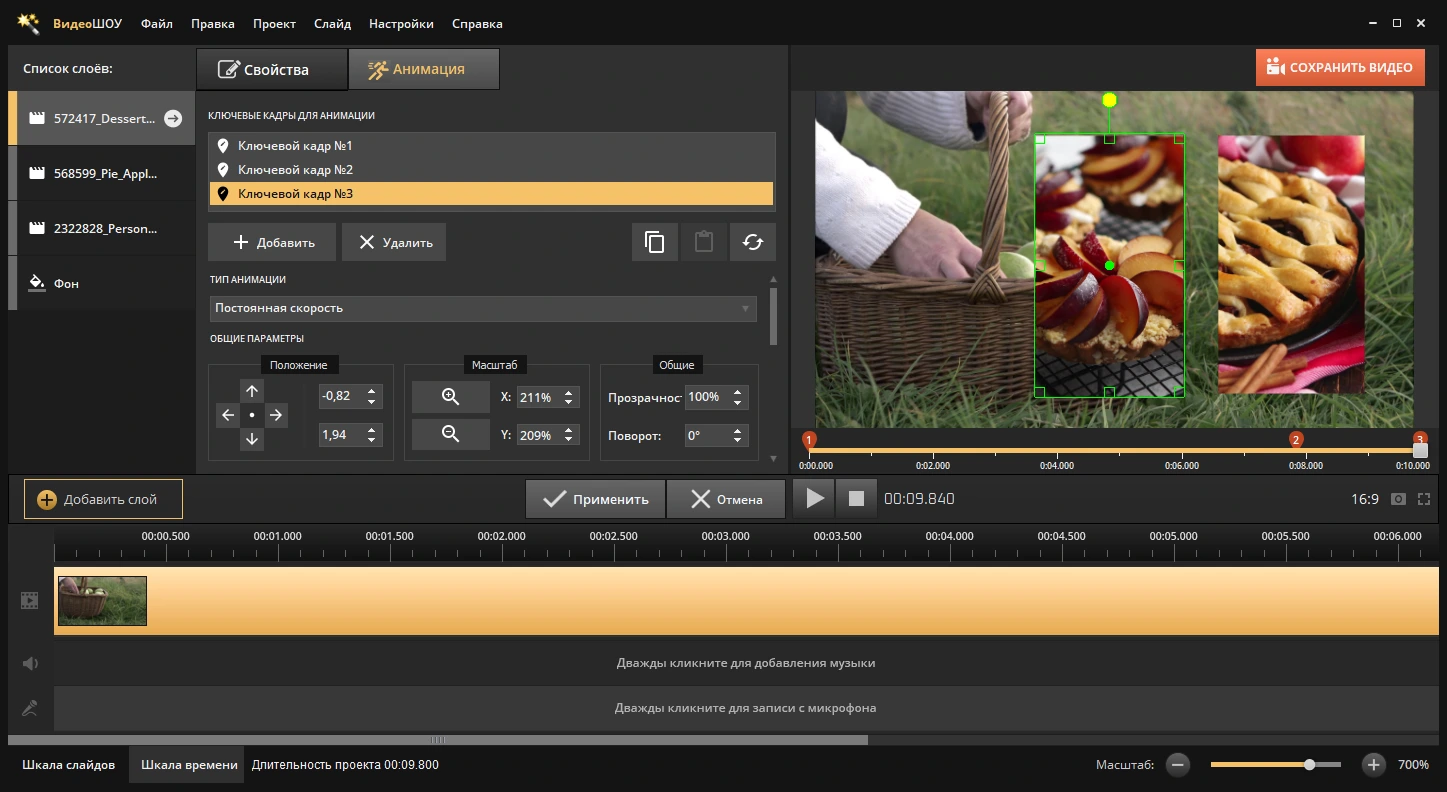Viewport: 1447px width, 792px height.
Task: Expand the Постоянная скорость animation type dropdown
Action: point(483,308)
